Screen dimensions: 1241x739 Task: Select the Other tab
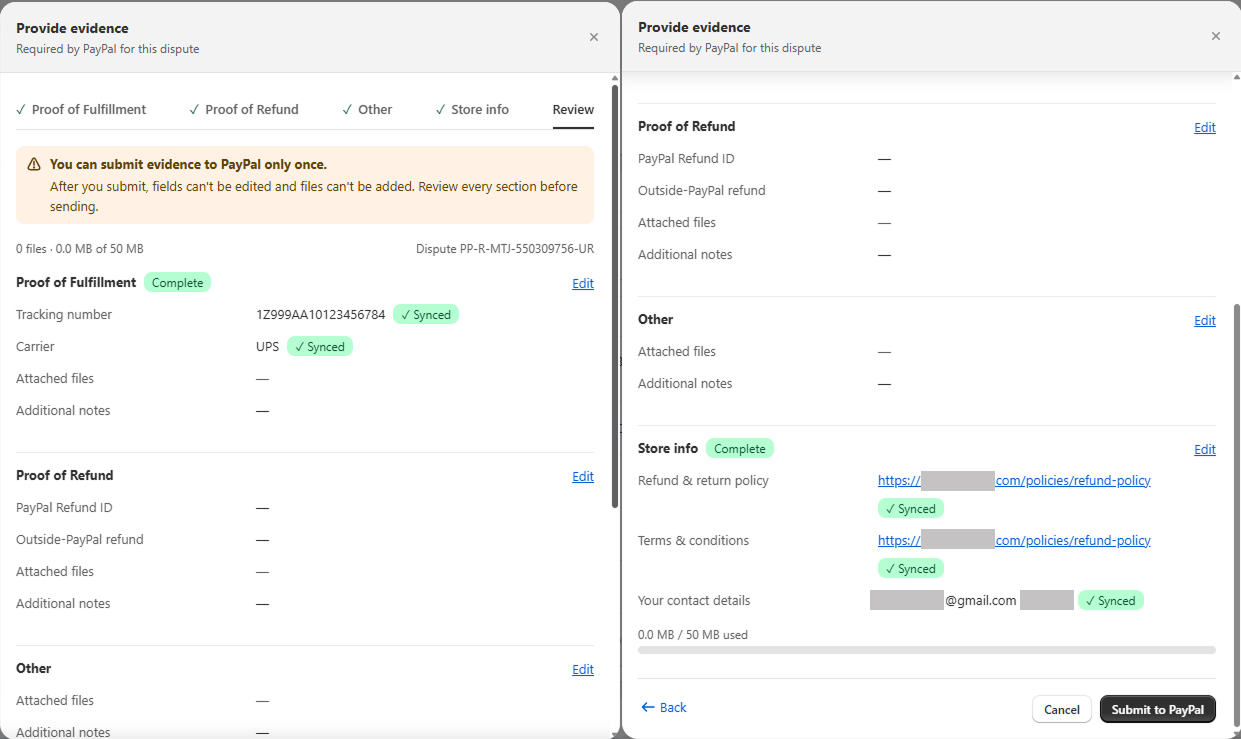click(x=367, y=109)
